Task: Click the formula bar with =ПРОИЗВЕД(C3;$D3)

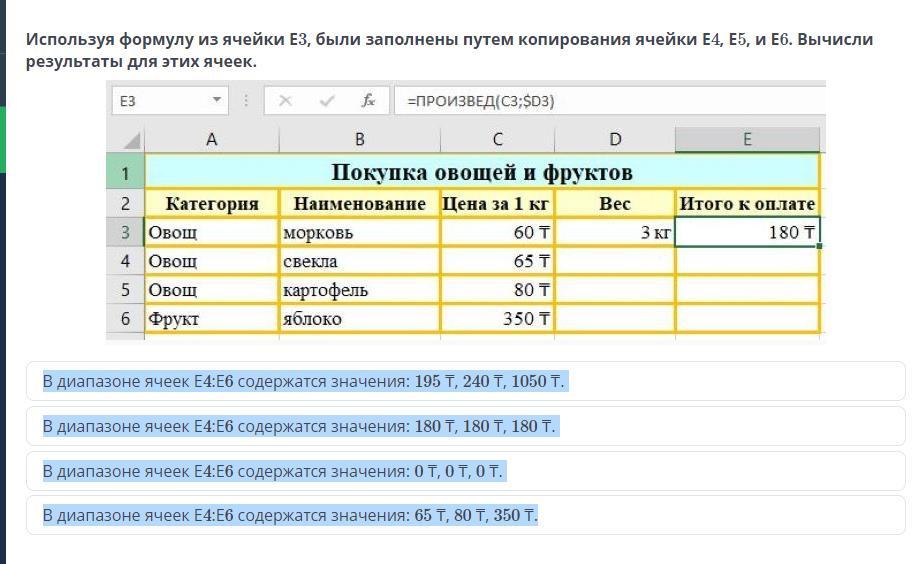Action: tap(610, 101)
